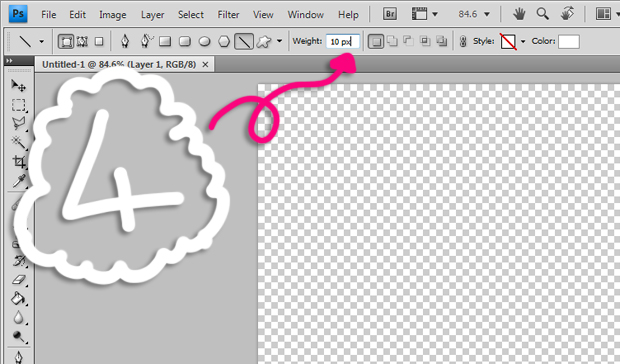Expand the tools panel double-arrow
Image resolution: width=620 pixels, height=364 pixels.
(x=9, y=60)
